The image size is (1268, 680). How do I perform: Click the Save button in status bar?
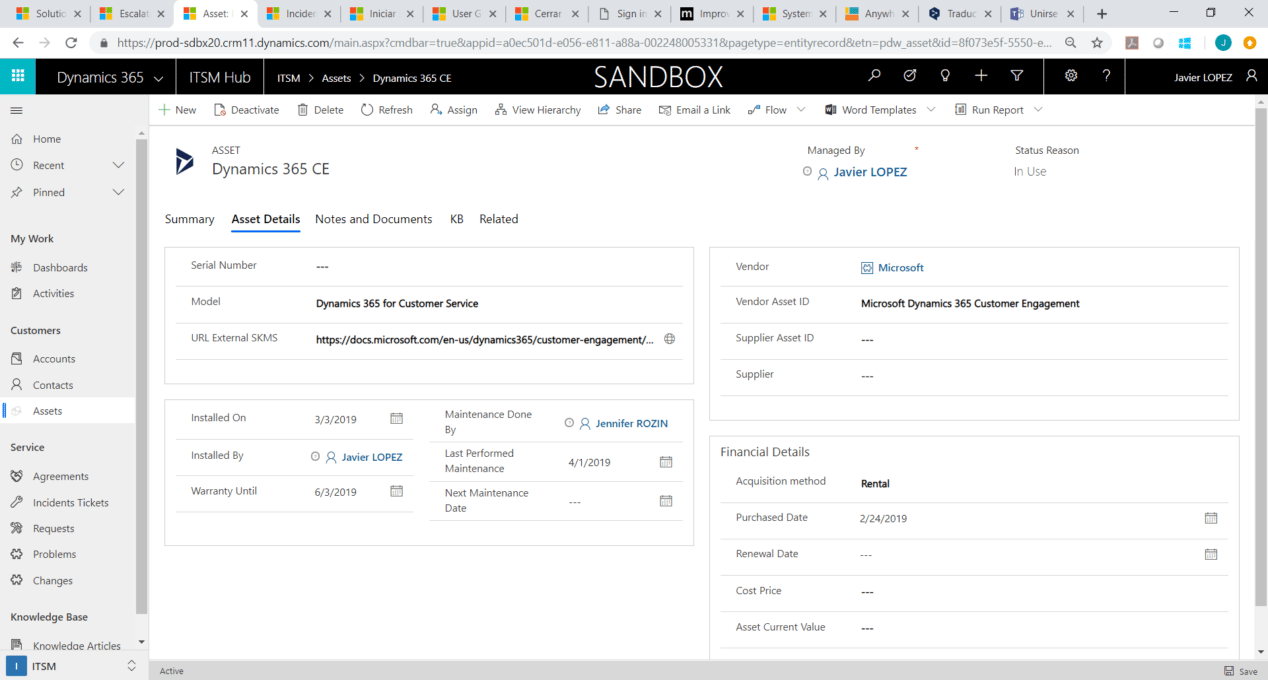(x=1241, y=671)
